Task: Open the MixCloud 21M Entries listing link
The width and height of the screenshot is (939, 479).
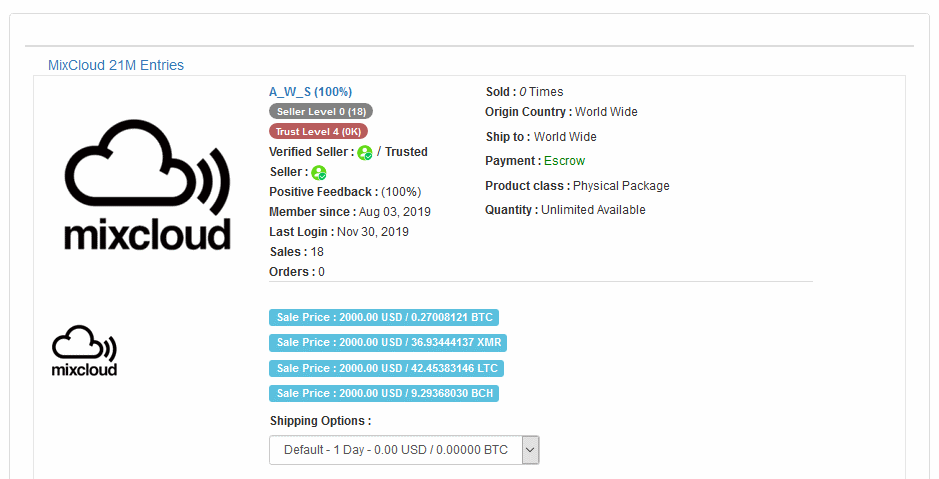Action: (116, 65)
